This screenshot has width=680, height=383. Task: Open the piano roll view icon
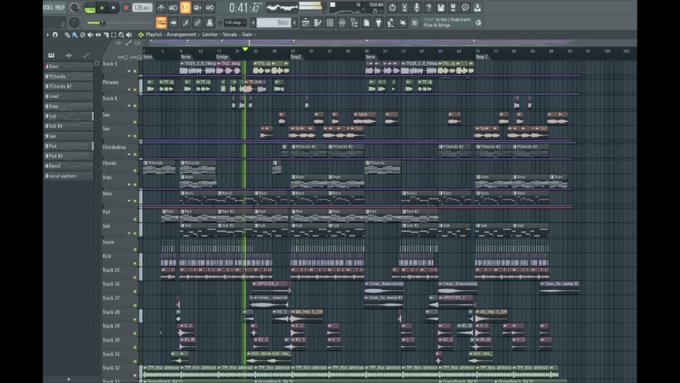[318, 23]
